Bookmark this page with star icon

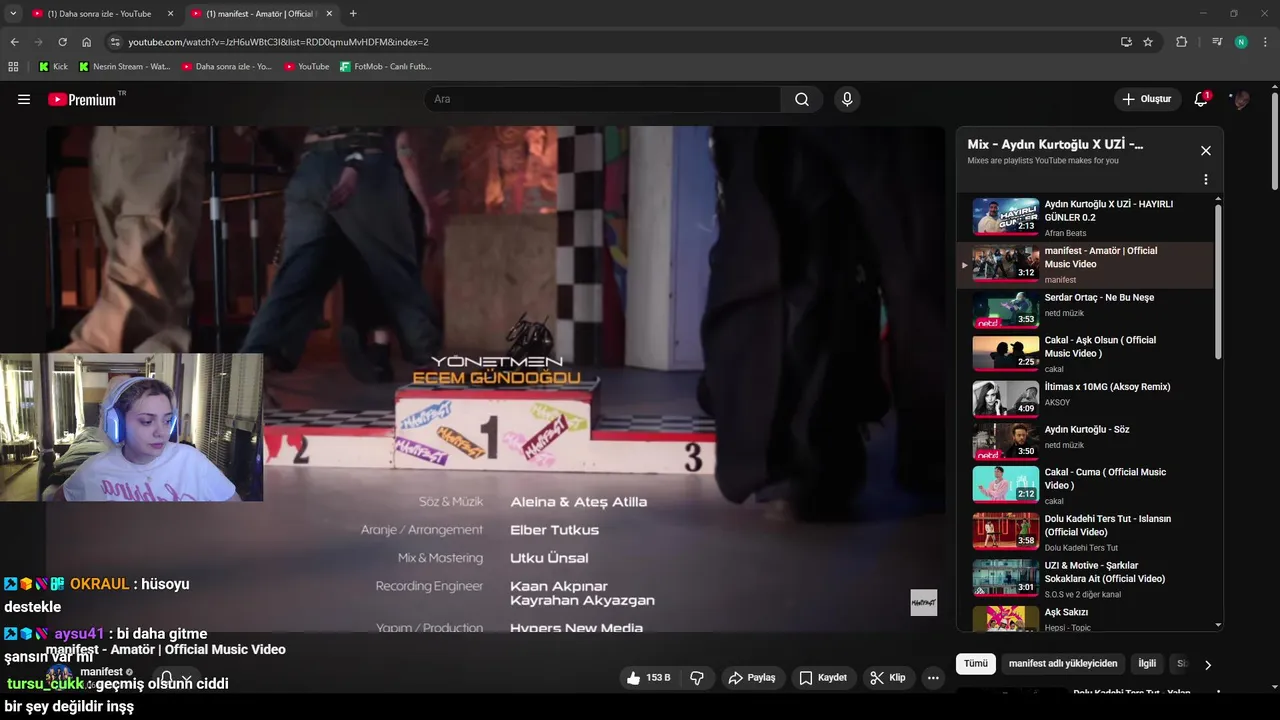(1148, 42)
